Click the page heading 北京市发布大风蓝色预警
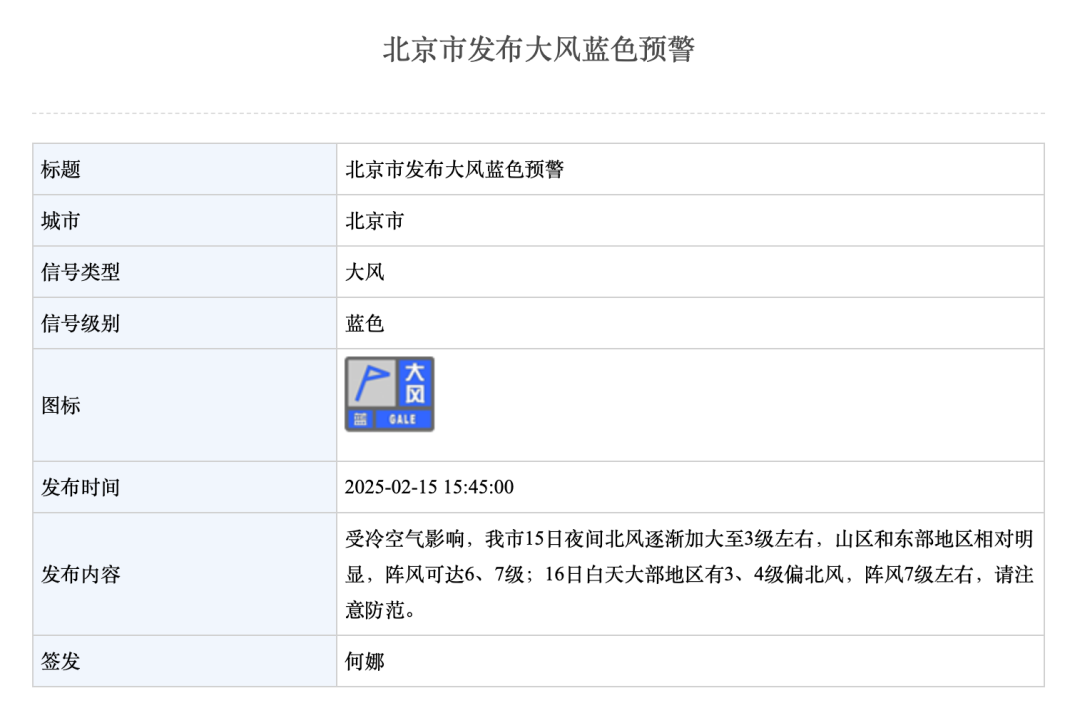The image size is (1080, 713). tap(538, 50)
